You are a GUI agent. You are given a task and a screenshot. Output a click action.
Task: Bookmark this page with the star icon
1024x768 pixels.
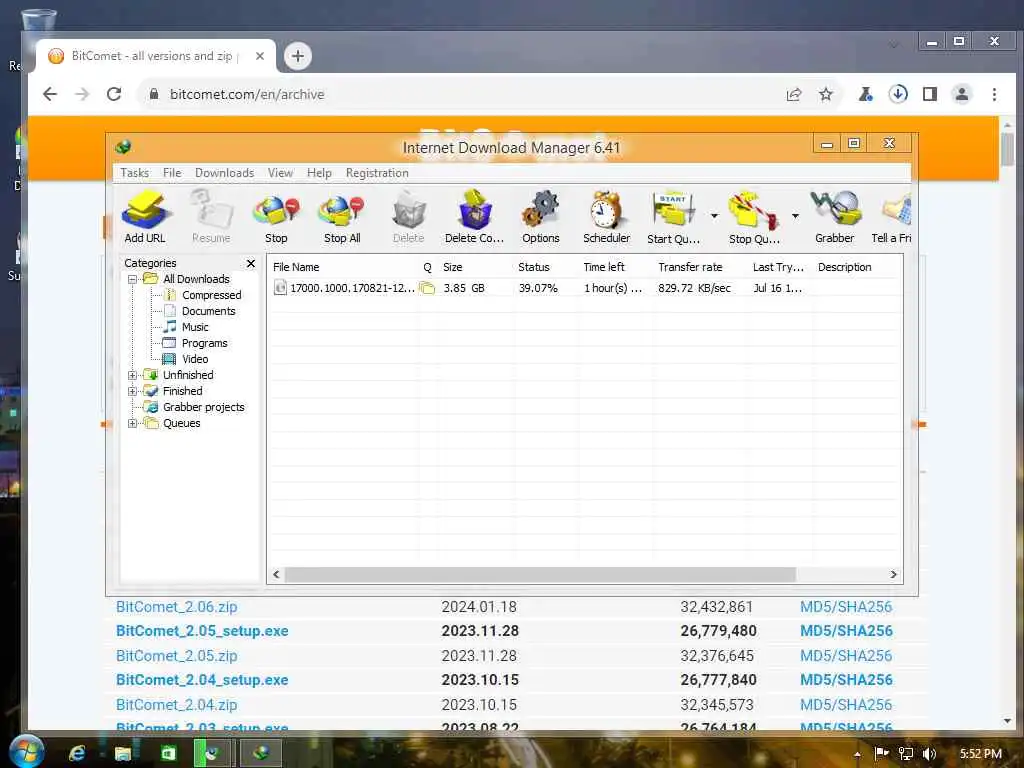826,94
